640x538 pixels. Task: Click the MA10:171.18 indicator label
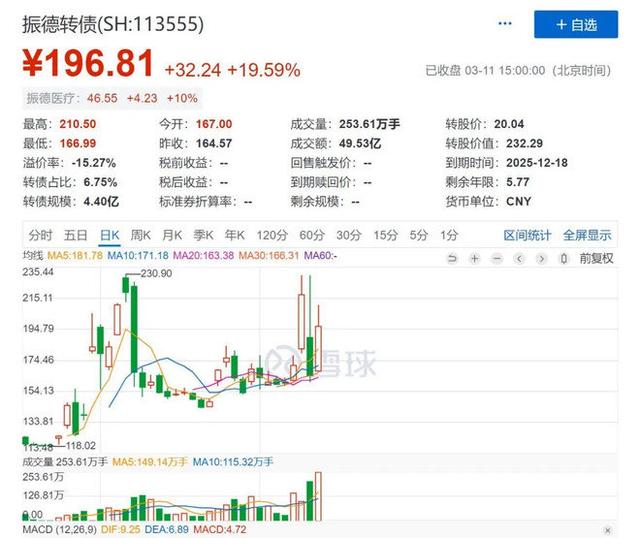138,256
